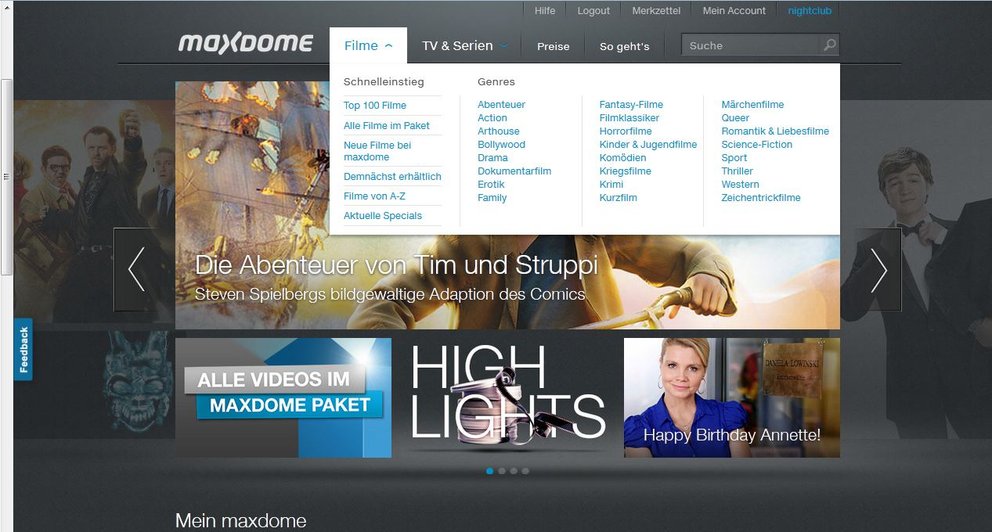The image size is (992, 532).
Task: Choose Fantasy-Filme genre
Action: pos(631,104)
